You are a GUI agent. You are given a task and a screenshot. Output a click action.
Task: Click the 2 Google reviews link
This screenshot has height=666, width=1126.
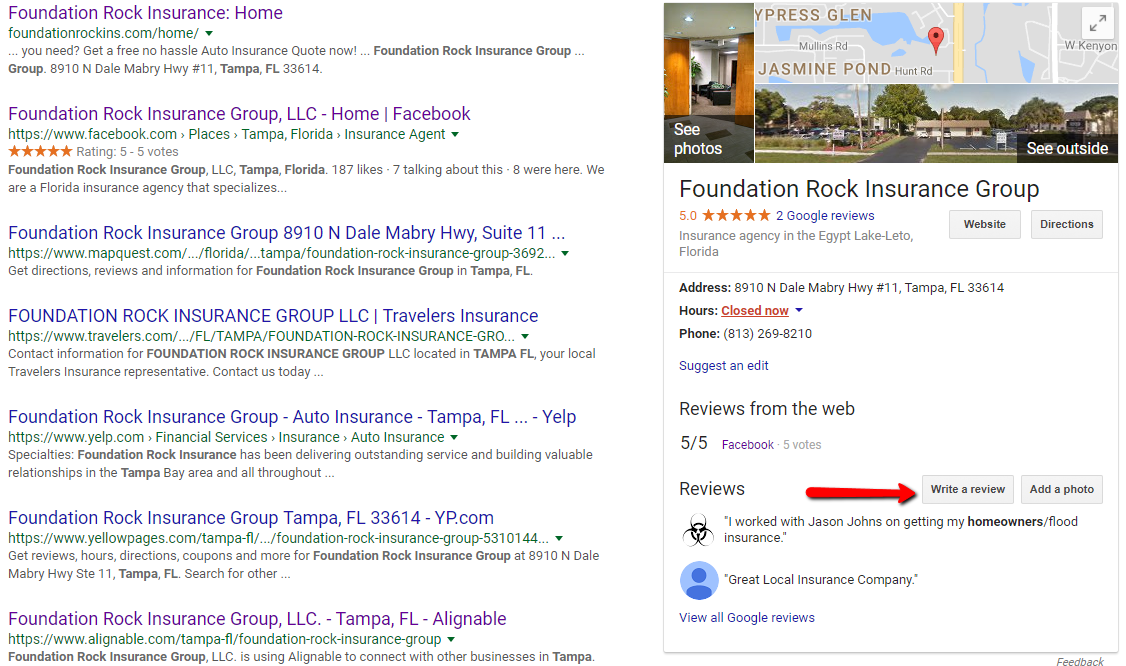point(825,216)
